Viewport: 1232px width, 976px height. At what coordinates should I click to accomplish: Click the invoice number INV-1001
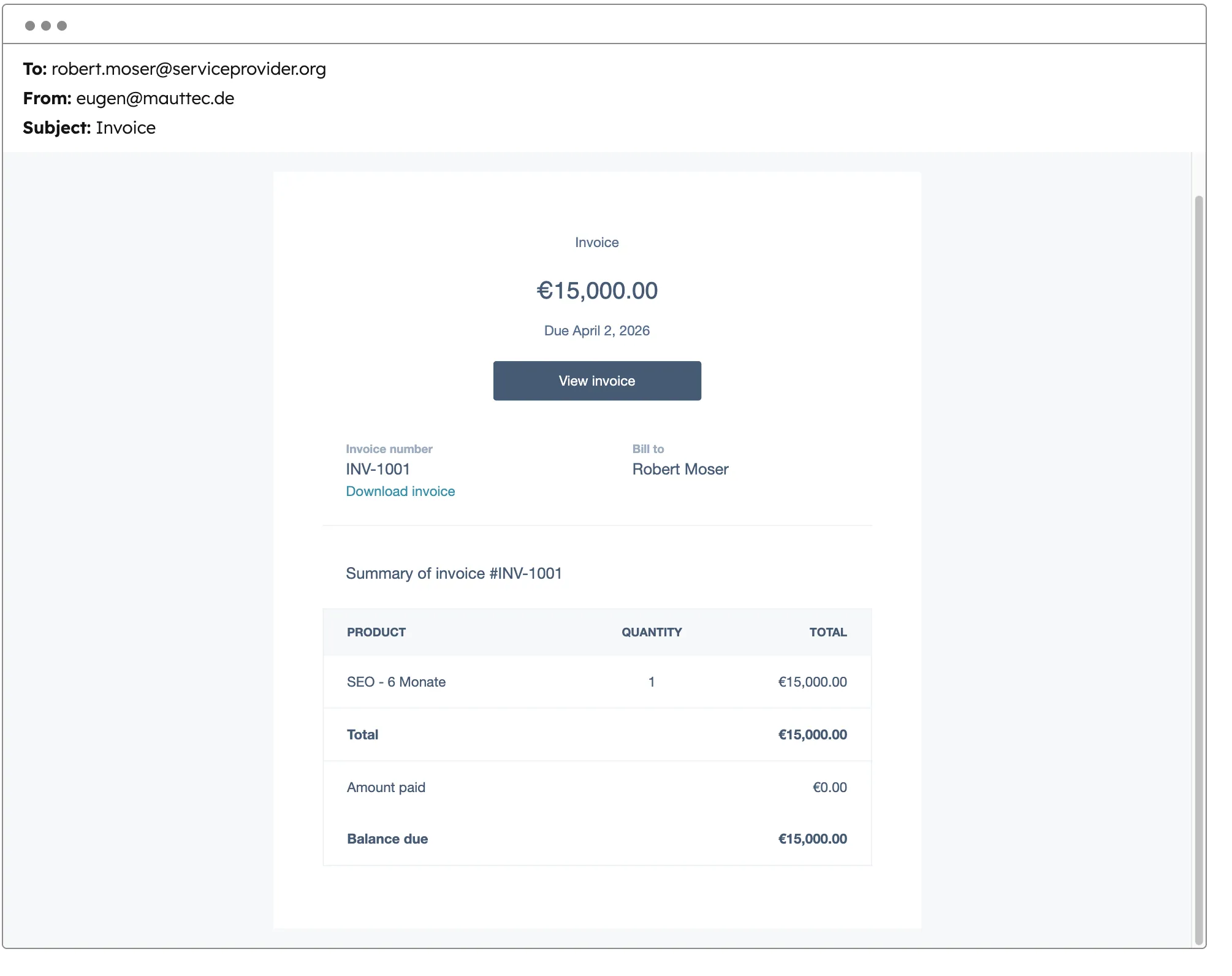tap(378, 469)
